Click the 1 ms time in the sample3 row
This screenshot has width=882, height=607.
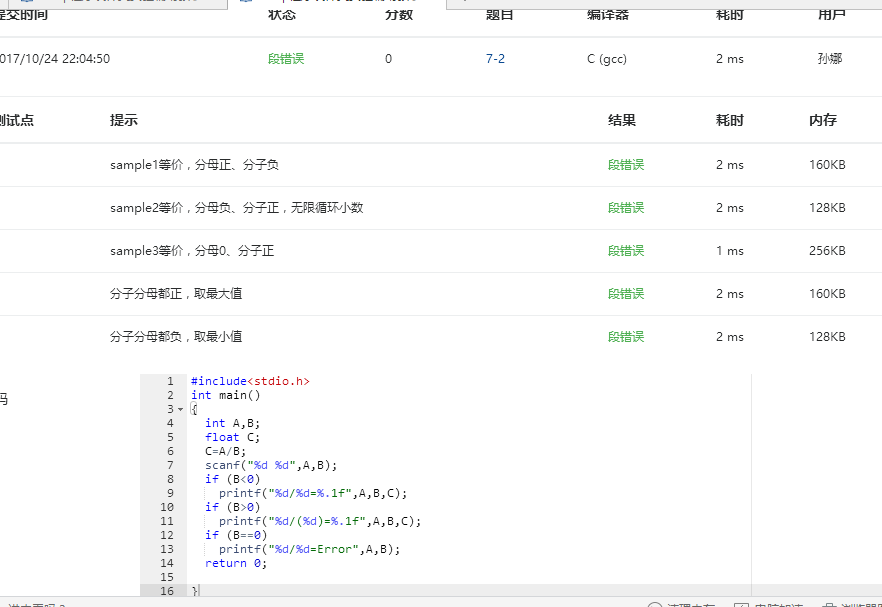click(730, 251)
